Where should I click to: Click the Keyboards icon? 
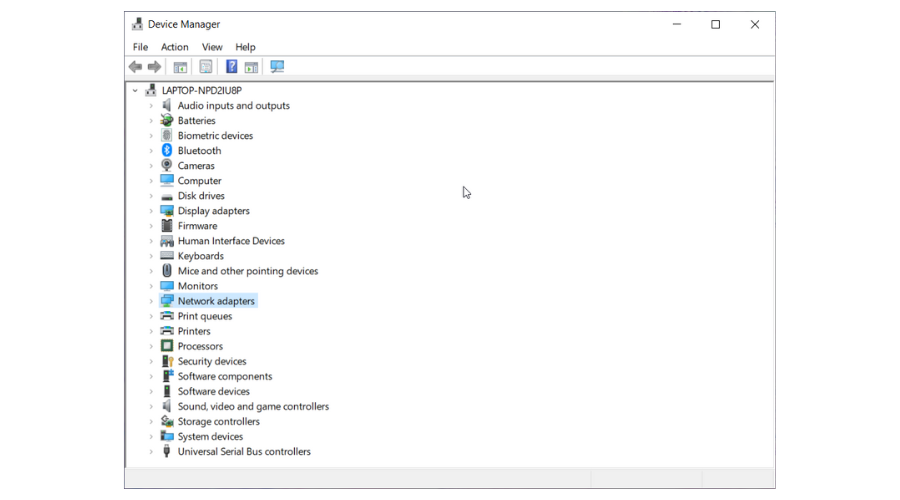[x=167, y=255]
